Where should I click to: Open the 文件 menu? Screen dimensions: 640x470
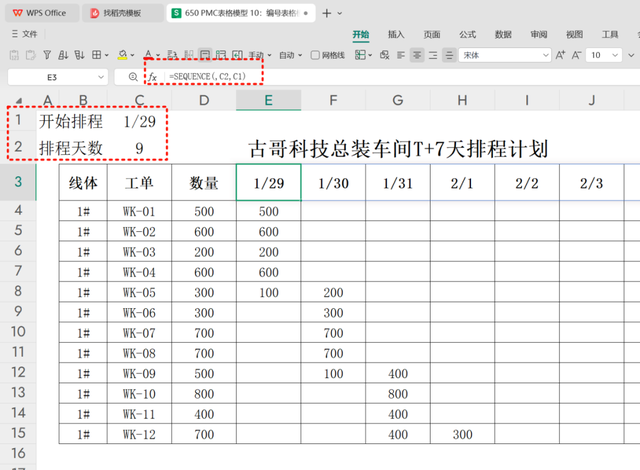pyautogui.click(x=24, y=34)
